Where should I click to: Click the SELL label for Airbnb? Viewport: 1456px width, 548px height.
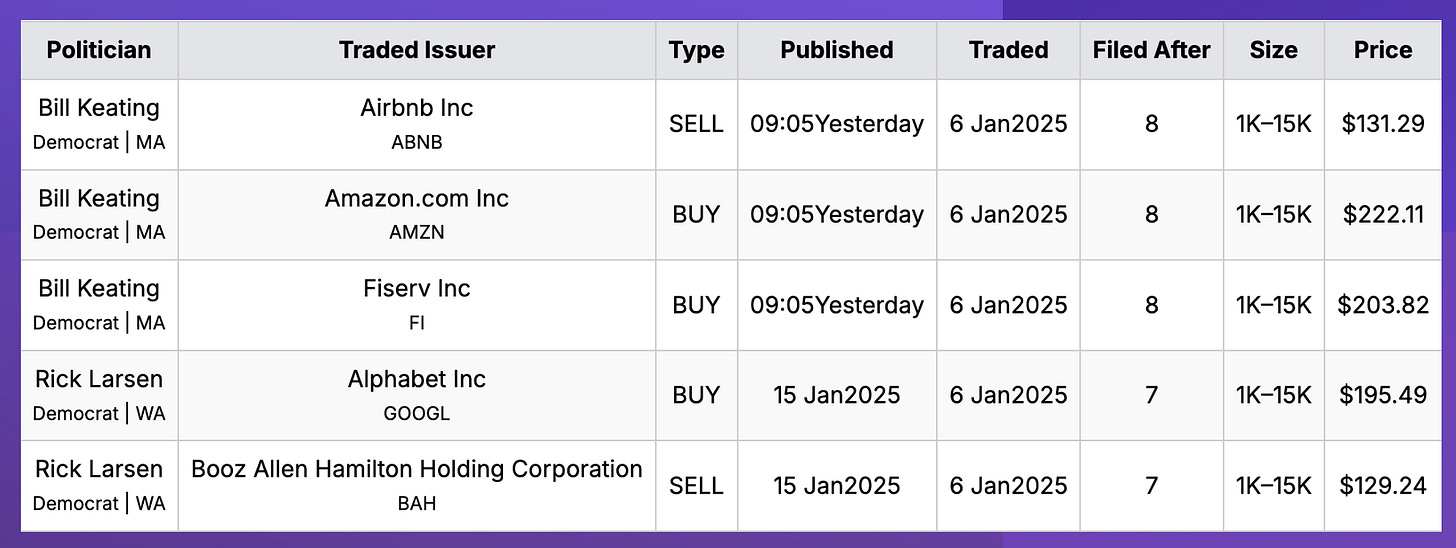[x=696, y=124]
